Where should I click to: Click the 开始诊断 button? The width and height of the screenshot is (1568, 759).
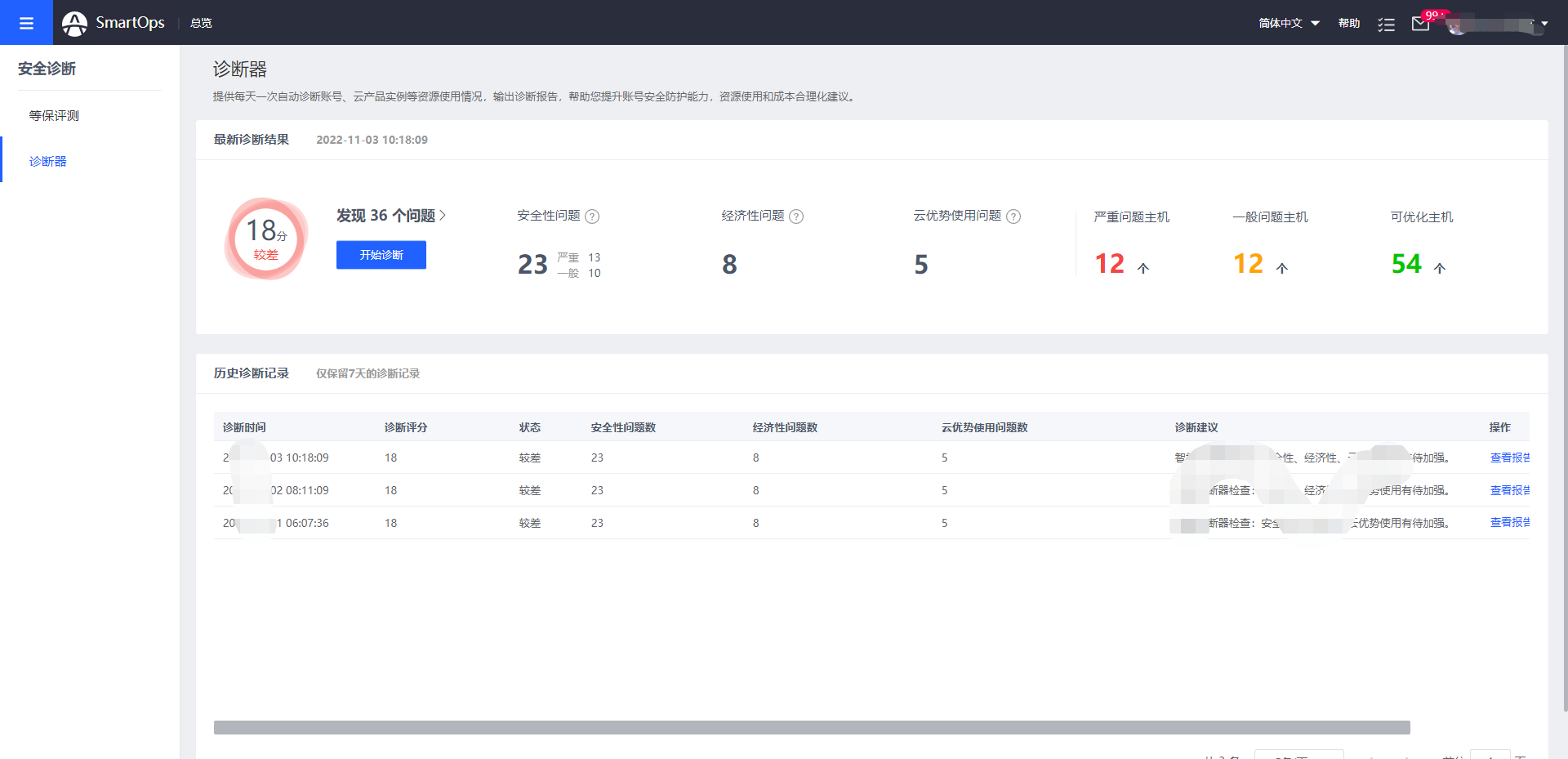pyautogui.click(x=381, y=255)
